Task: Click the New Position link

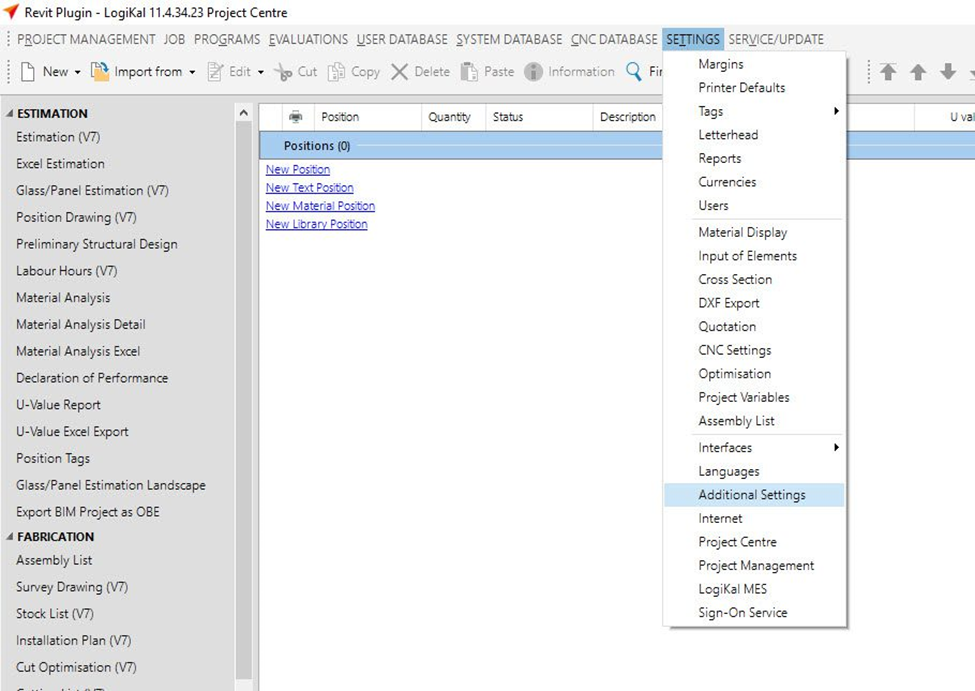Action: tap(297, 170)
